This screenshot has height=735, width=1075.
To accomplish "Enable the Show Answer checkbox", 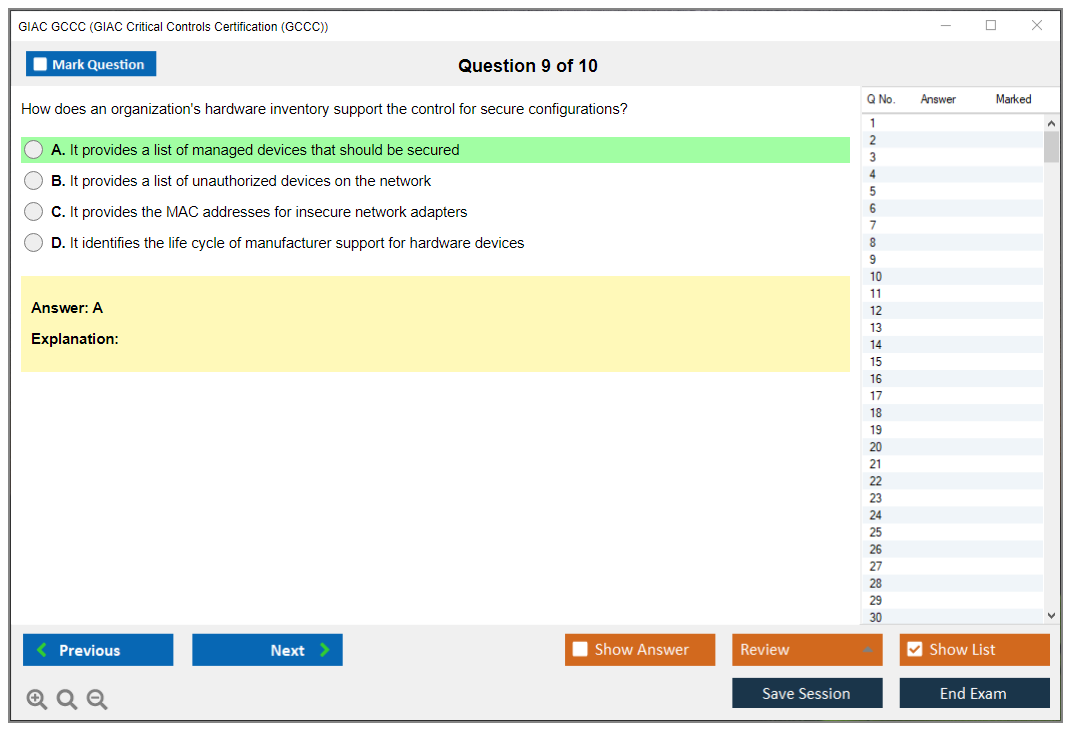I will (x=579, y=650).
